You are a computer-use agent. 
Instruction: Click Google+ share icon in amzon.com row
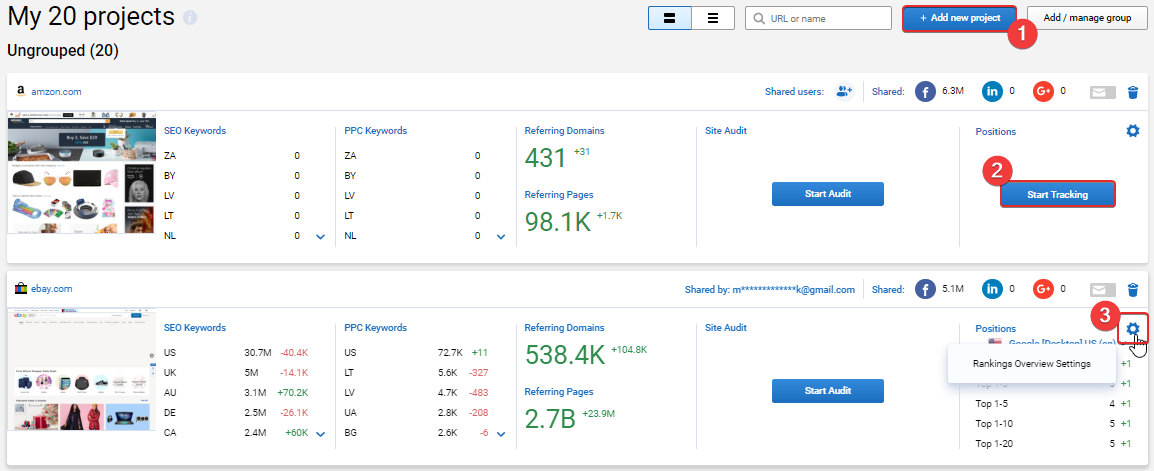point(1043,91)
